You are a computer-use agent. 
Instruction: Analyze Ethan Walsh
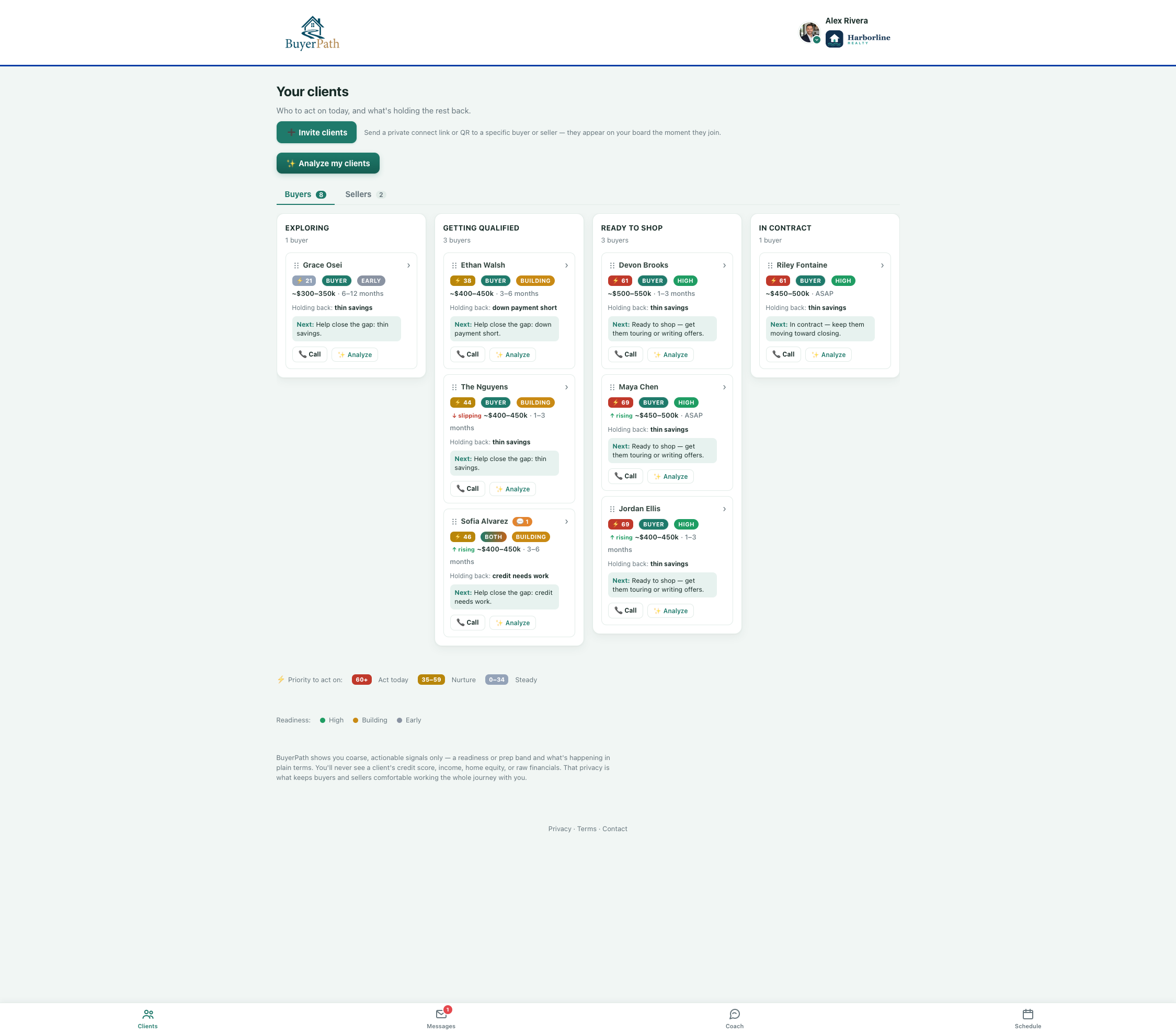coord(512,355)
